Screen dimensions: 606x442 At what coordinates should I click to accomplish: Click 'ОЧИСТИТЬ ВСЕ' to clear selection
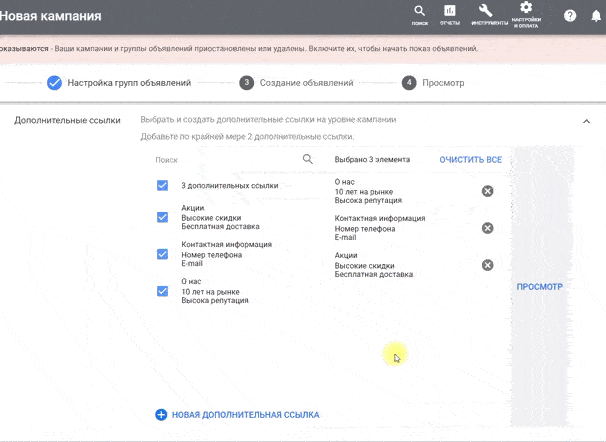click(470, 160)
